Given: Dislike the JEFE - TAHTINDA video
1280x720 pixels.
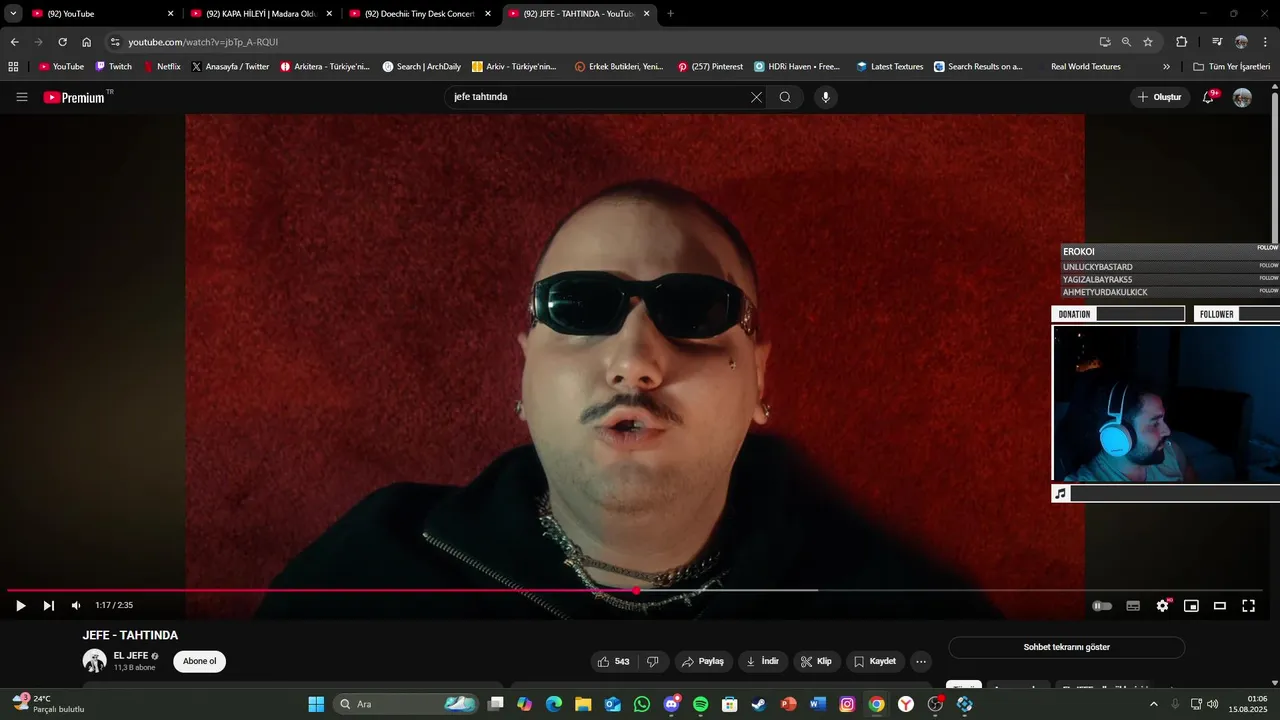Looking at the screenshot, I should 653,661.
